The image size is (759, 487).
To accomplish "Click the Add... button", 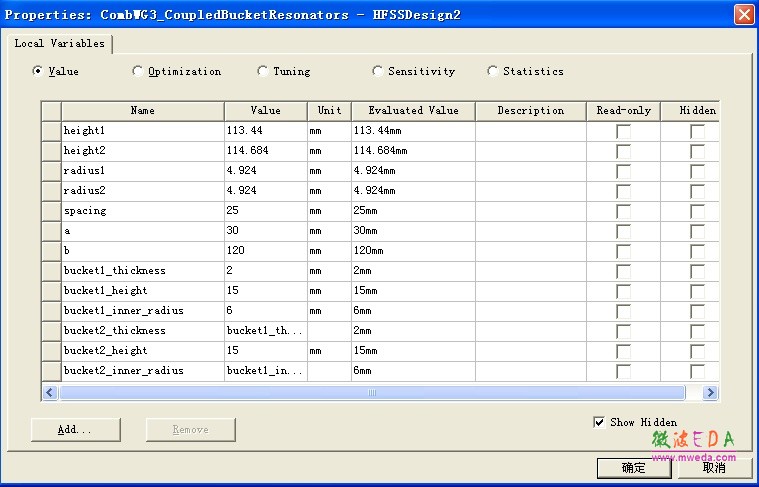I will pyautogui.click(x=76, y=430).
